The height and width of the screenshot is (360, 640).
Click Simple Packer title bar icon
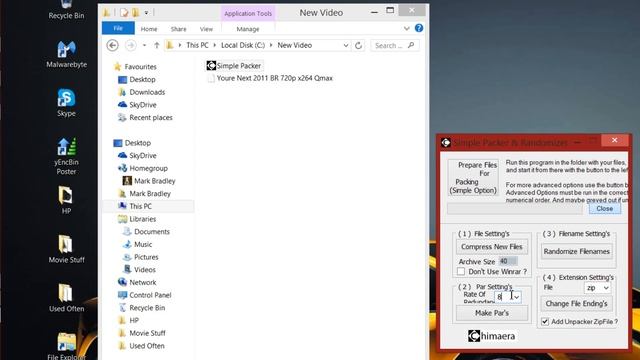[446, 142]
